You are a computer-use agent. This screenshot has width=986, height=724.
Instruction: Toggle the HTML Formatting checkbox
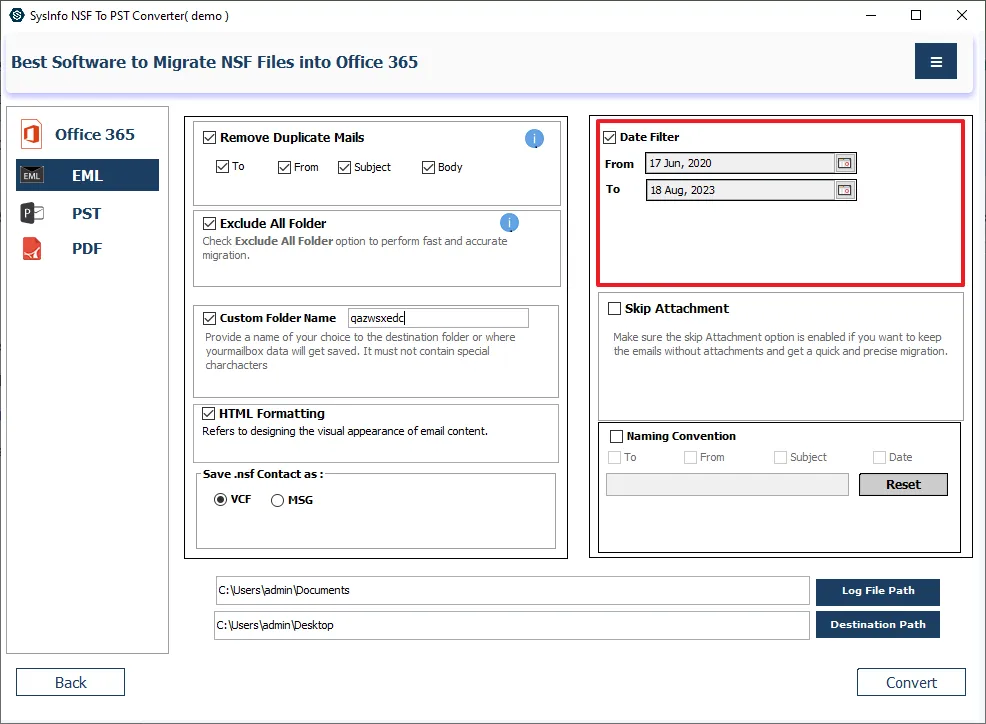coord(210,413)
